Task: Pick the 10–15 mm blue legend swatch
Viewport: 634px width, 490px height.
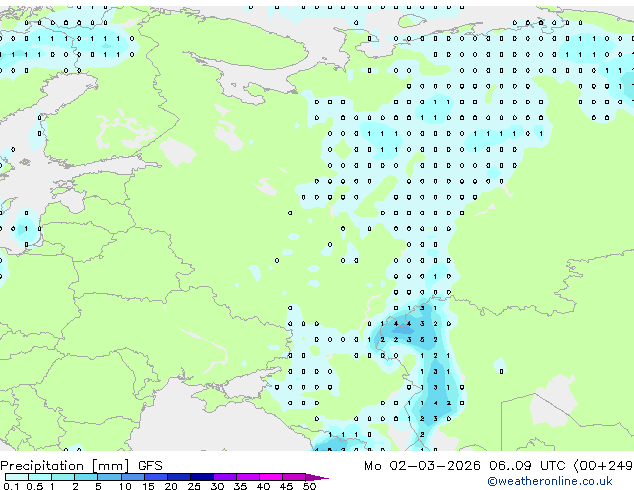Action: point(133,477)
